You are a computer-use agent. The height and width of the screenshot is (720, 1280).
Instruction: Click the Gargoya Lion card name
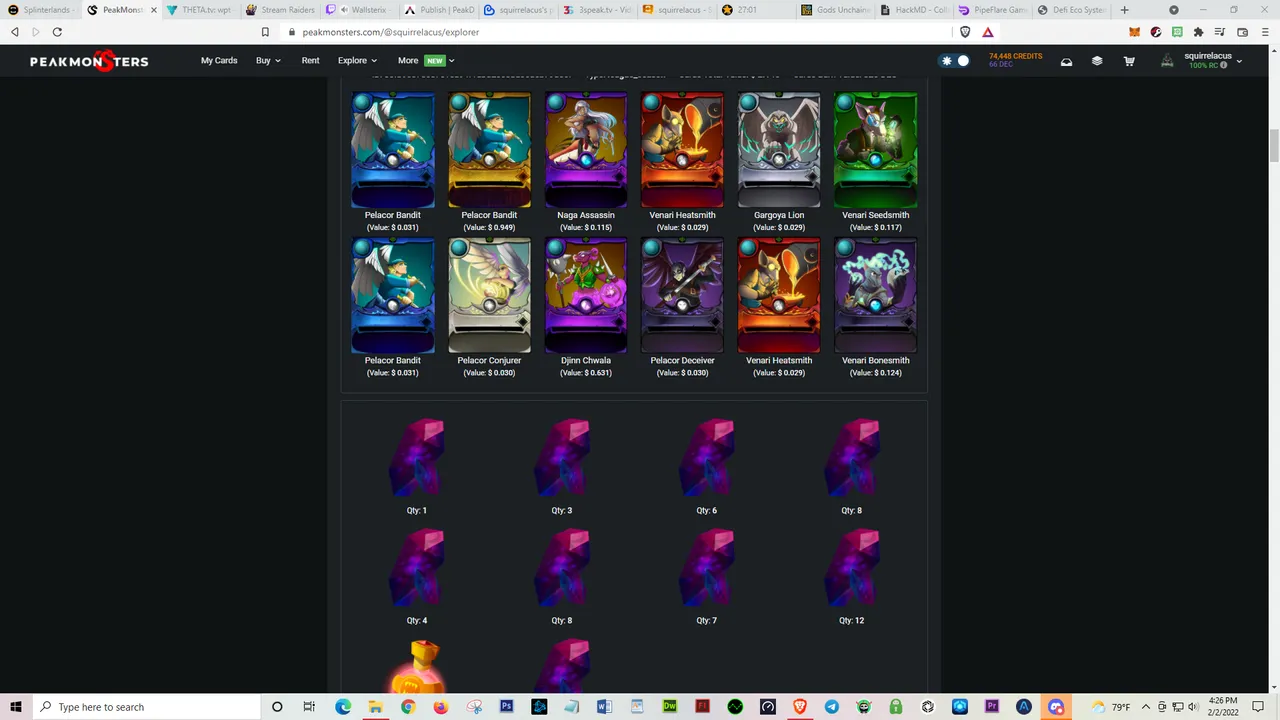pyautogui.click(x=779, y=215)
